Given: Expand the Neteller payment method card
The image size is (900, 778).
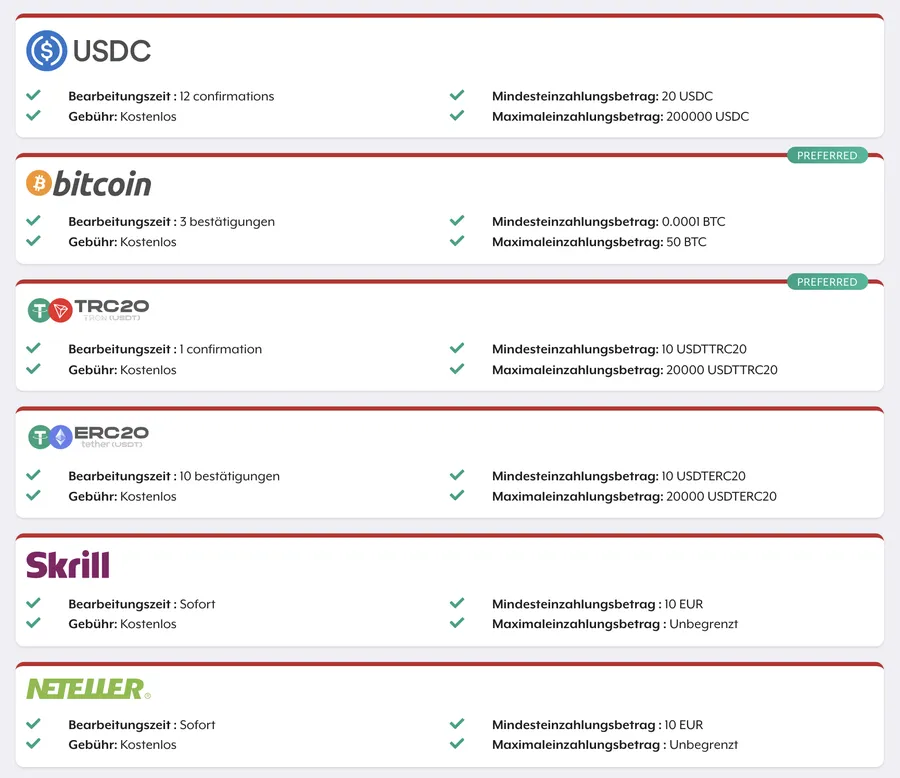Looking at the screenshot, I should coord(450,715).
